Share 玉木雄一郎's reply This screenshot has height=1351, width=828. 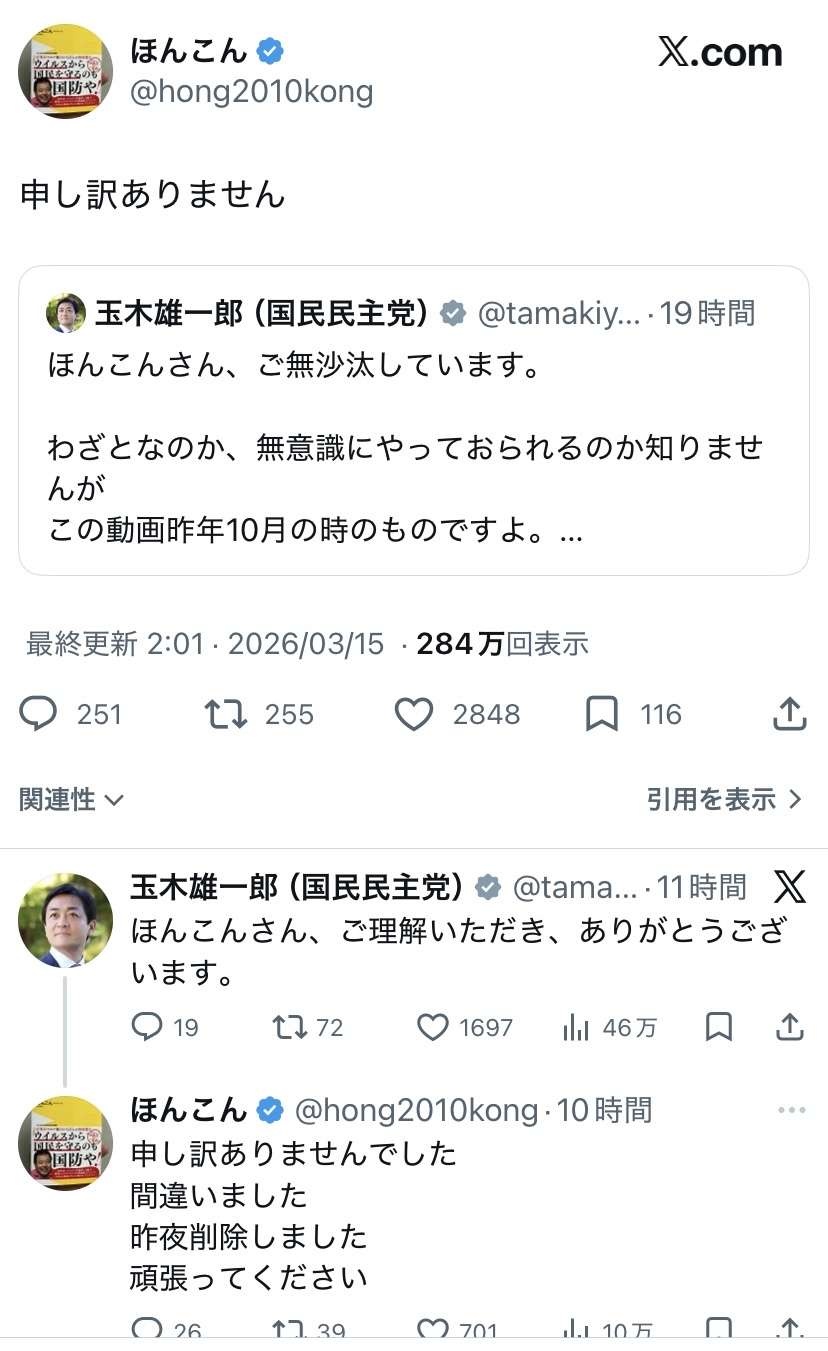790,1027
